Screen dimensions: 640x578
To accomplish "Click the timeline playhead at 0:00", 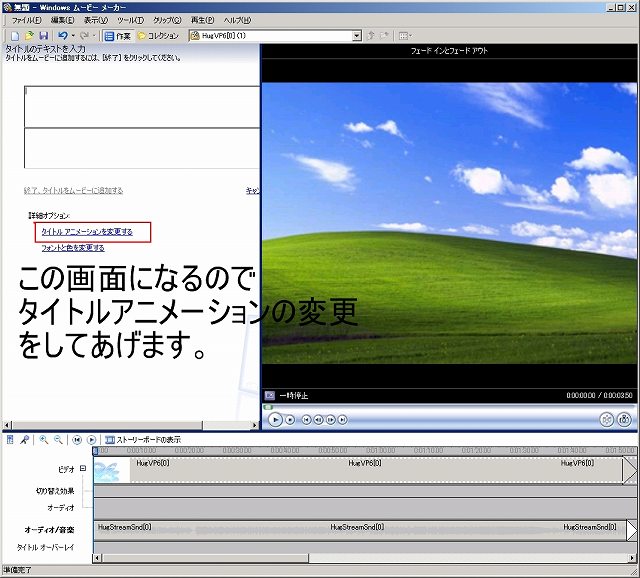I will coord(96,451).
